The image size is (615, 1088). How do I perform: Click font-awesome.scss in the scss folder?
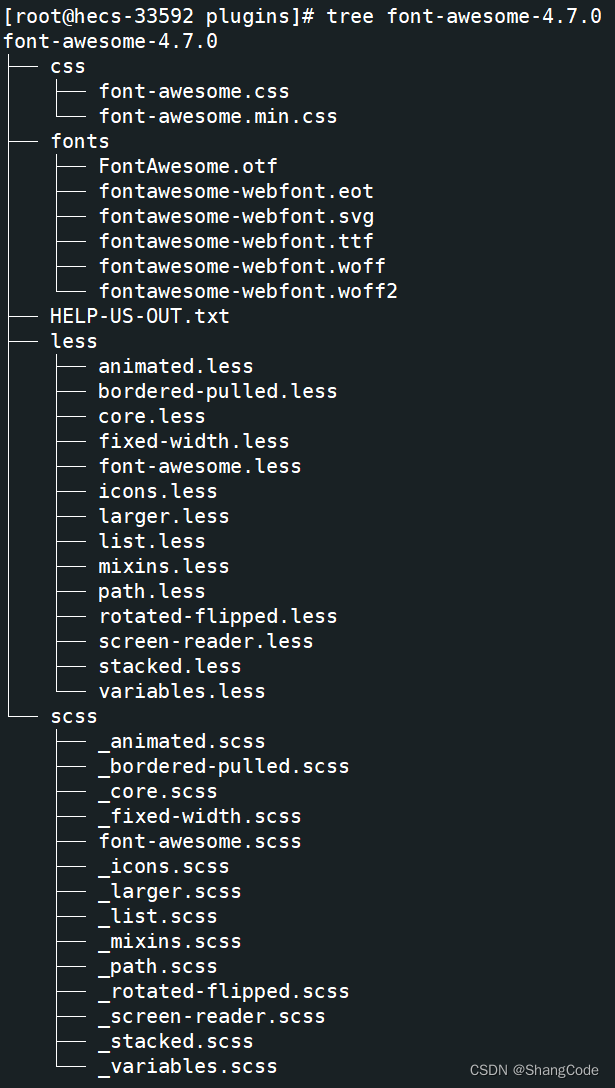pyautogui.click(x=199, y=841)
